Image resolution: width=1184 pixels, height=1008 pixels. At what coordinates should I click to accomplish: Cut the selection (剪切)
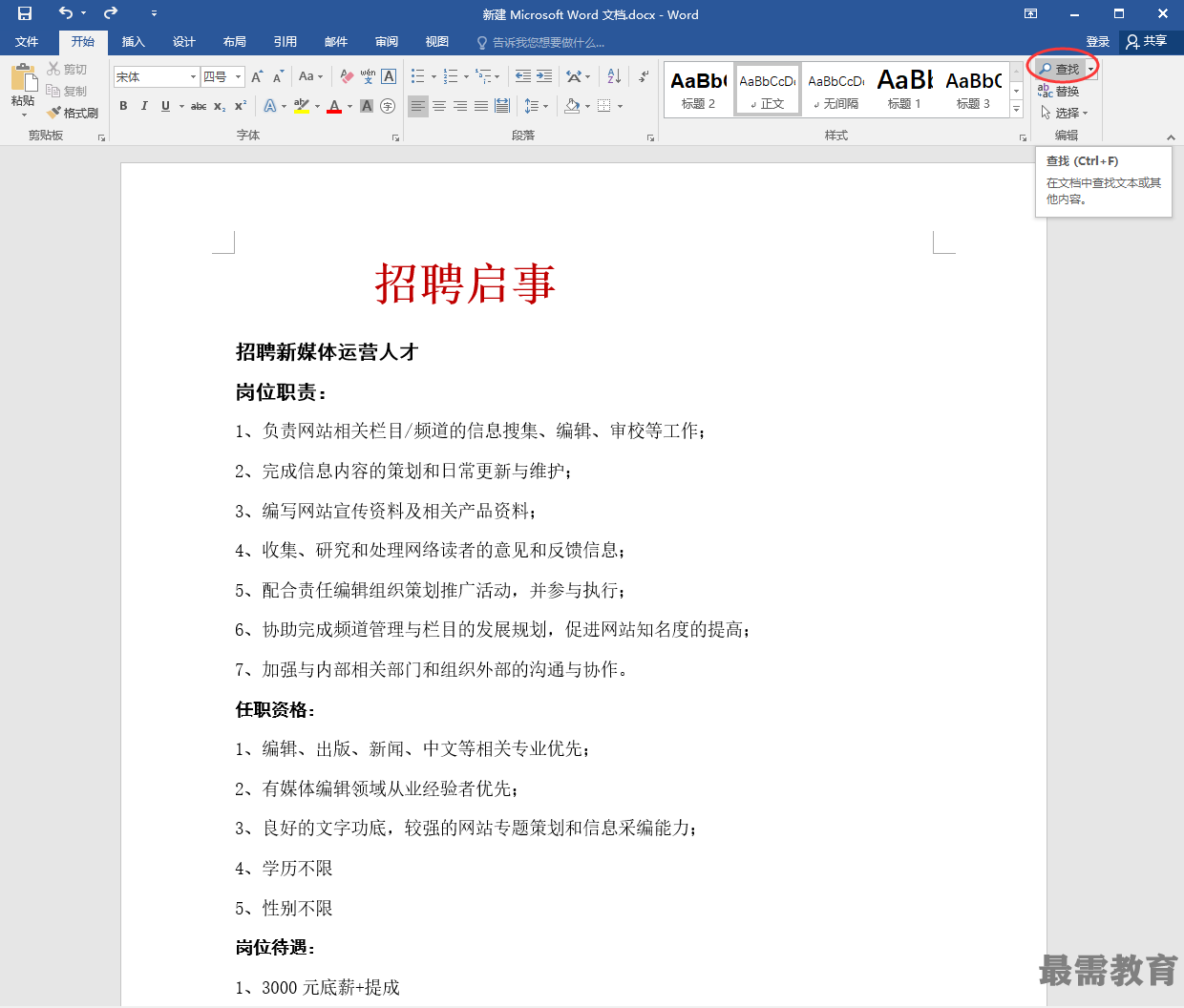pos(67,69)
